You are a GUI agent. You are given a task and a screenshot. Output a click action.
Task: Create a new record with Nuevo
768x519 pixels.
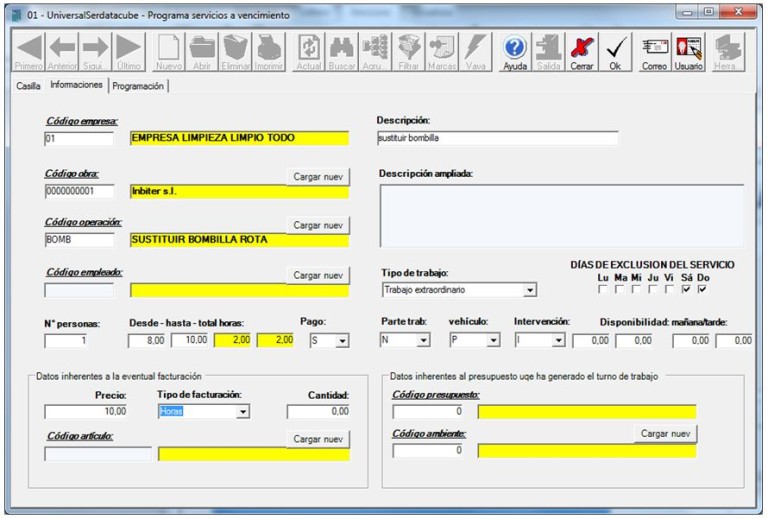click(168, 52)
